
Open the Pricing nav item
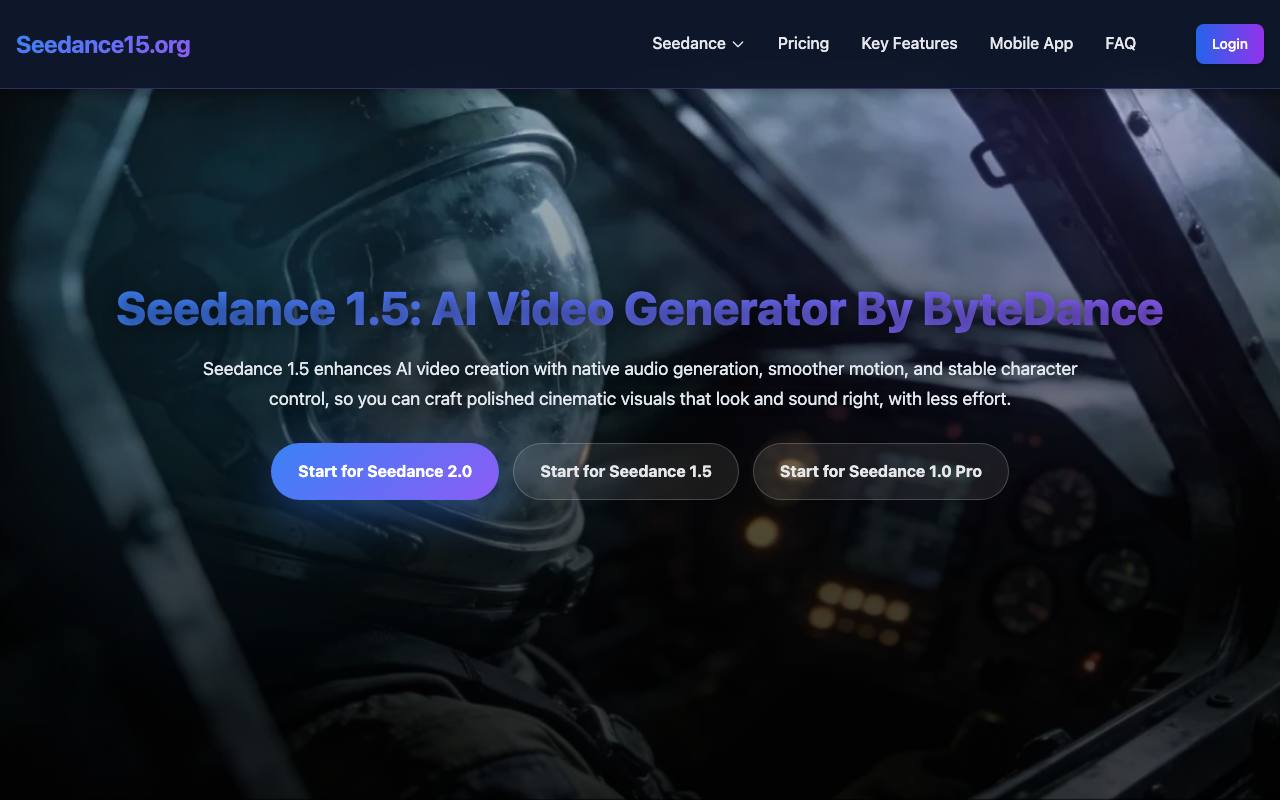pyautogui.click(x=803, y=43)
